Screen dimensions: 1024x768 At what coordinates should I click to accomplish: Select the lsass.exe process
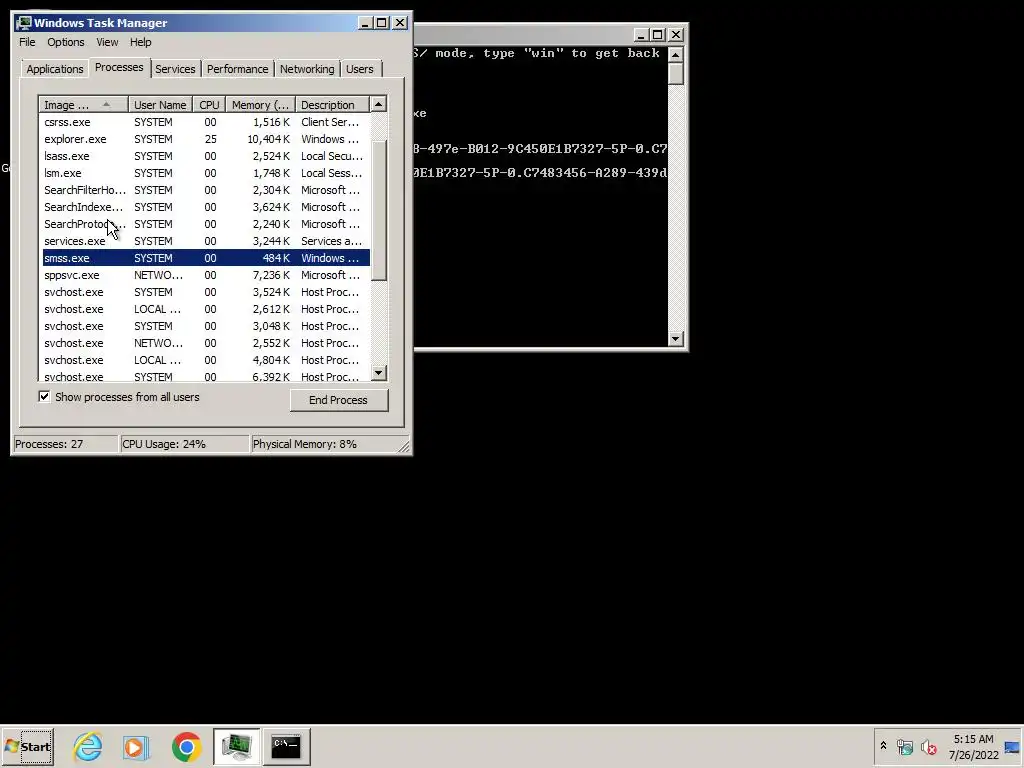point(206,156)
